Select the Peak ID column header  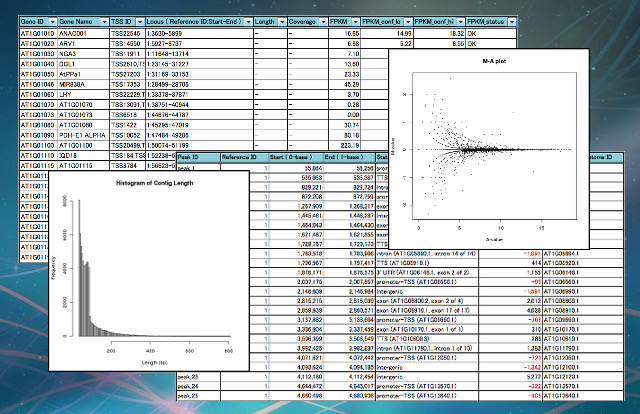point(198,157)
